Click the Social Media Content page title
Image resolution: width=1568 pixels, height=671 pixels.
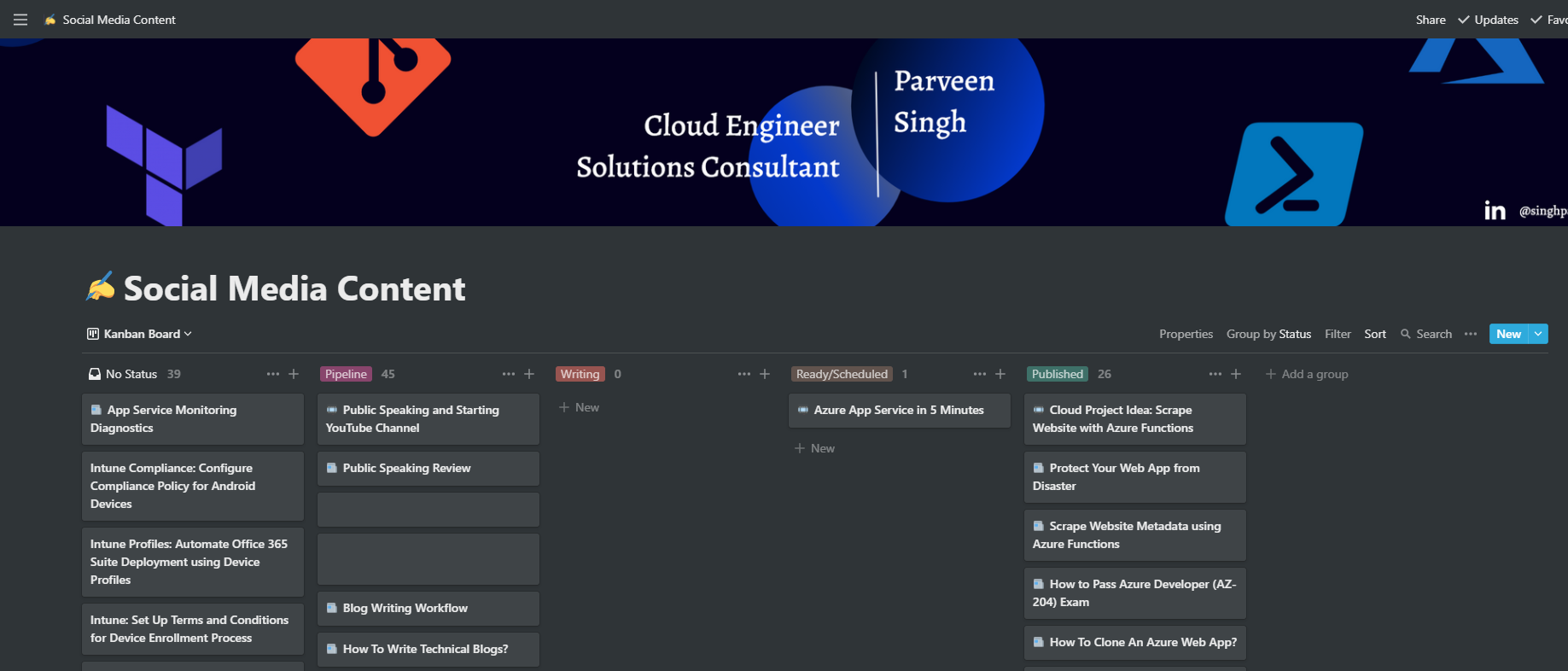pyautogui.click(x=294, y=289)
